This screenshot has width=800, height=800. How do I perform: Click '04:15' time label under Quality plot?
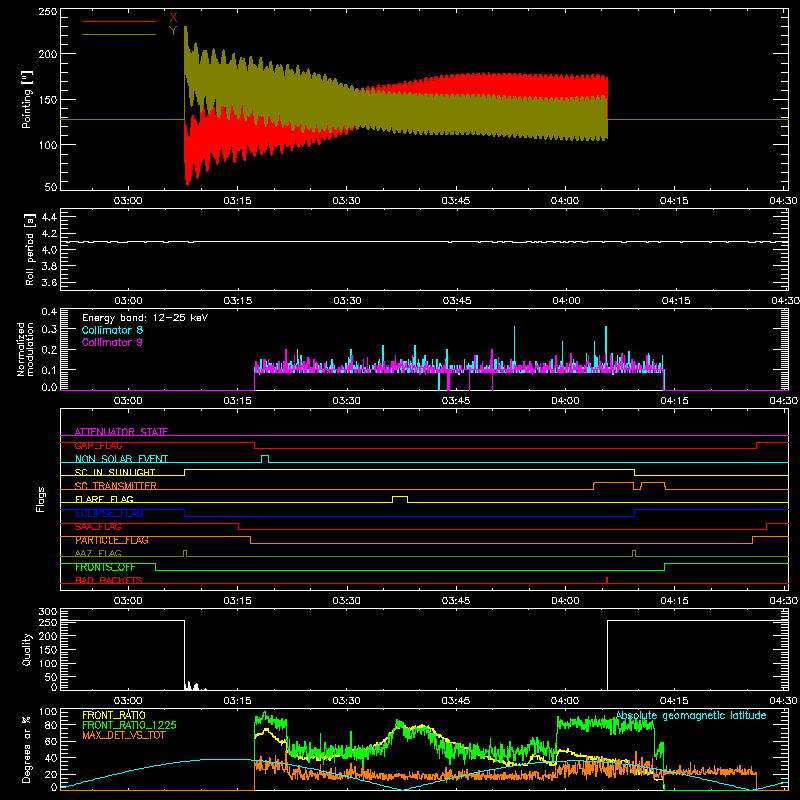[x=674, y=701]
